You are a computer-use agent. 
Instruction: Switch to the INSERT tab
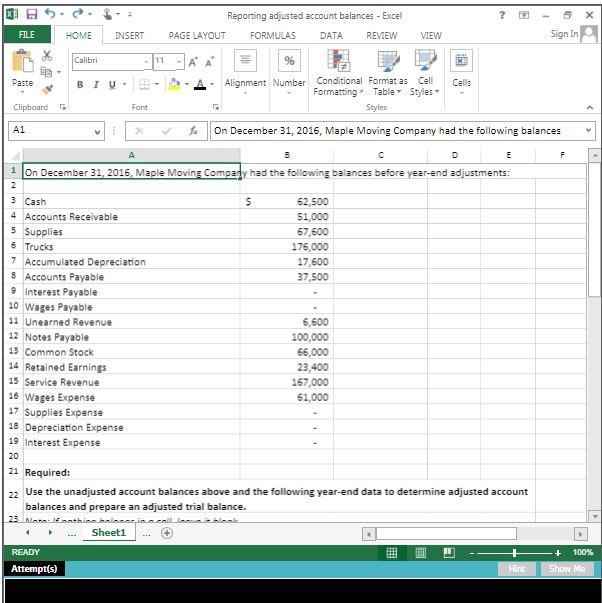129,35
